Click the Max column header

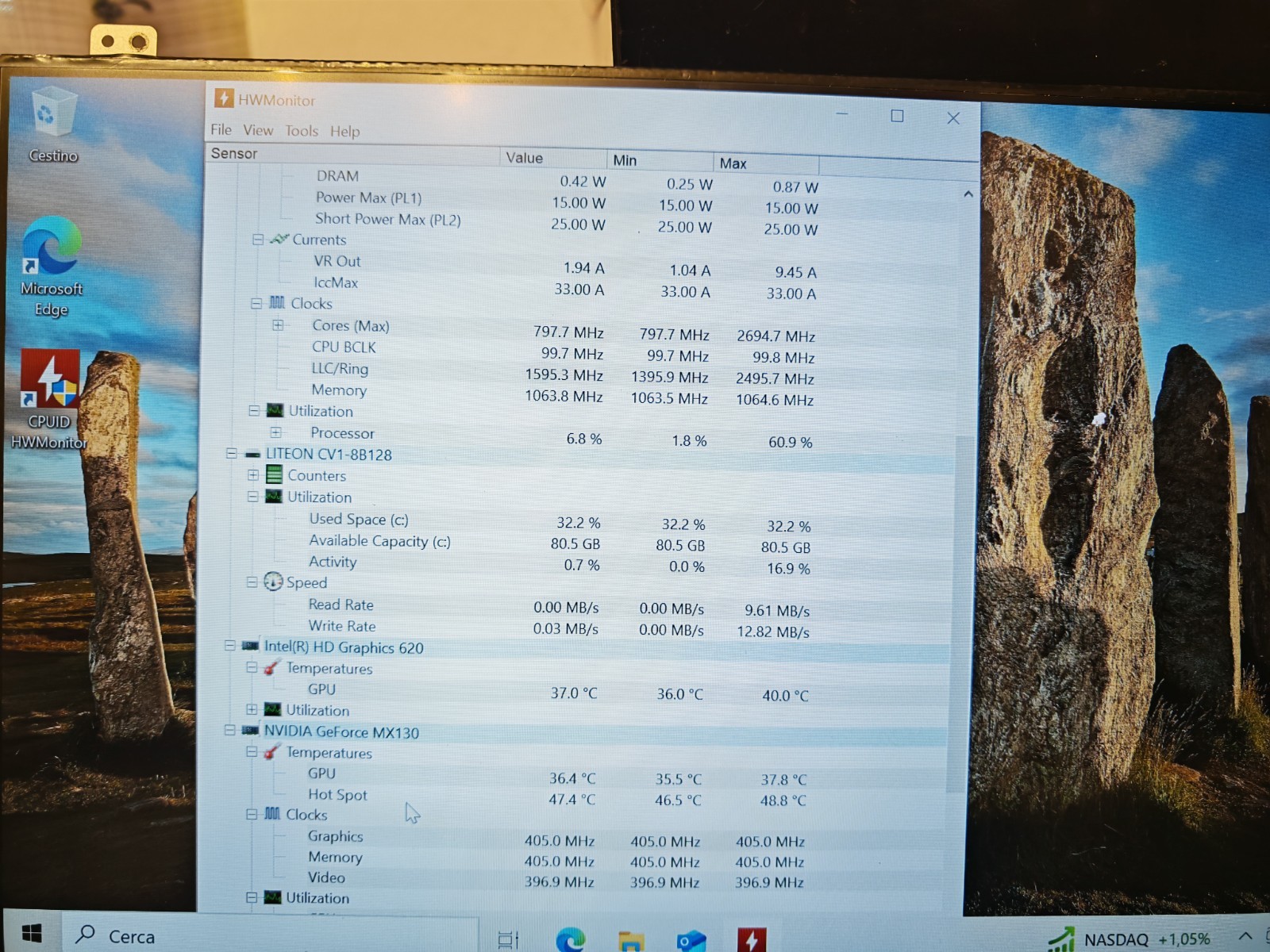(x=766, y=163)
